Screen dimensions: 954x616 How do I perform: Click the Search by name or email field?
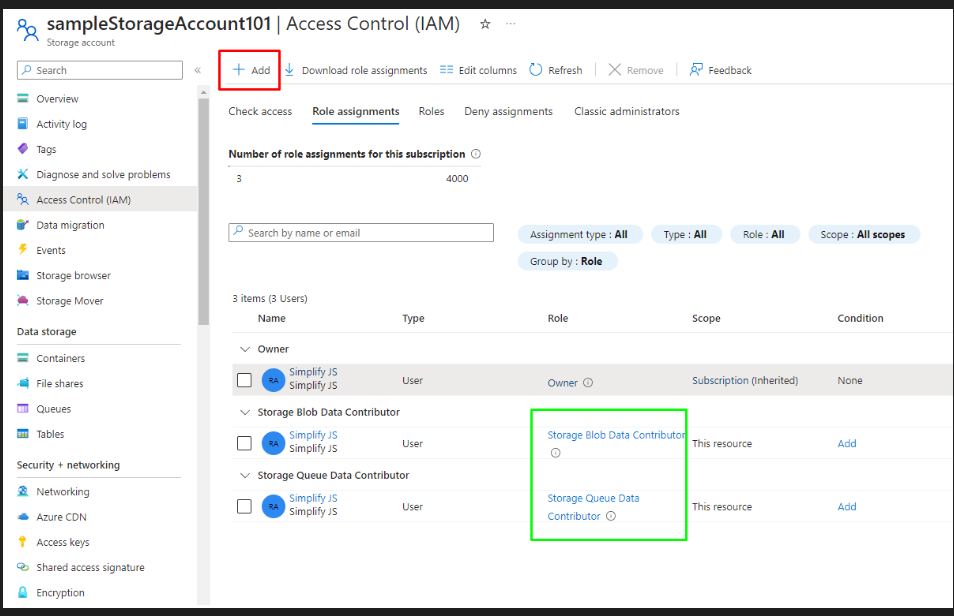pos(361,233)
